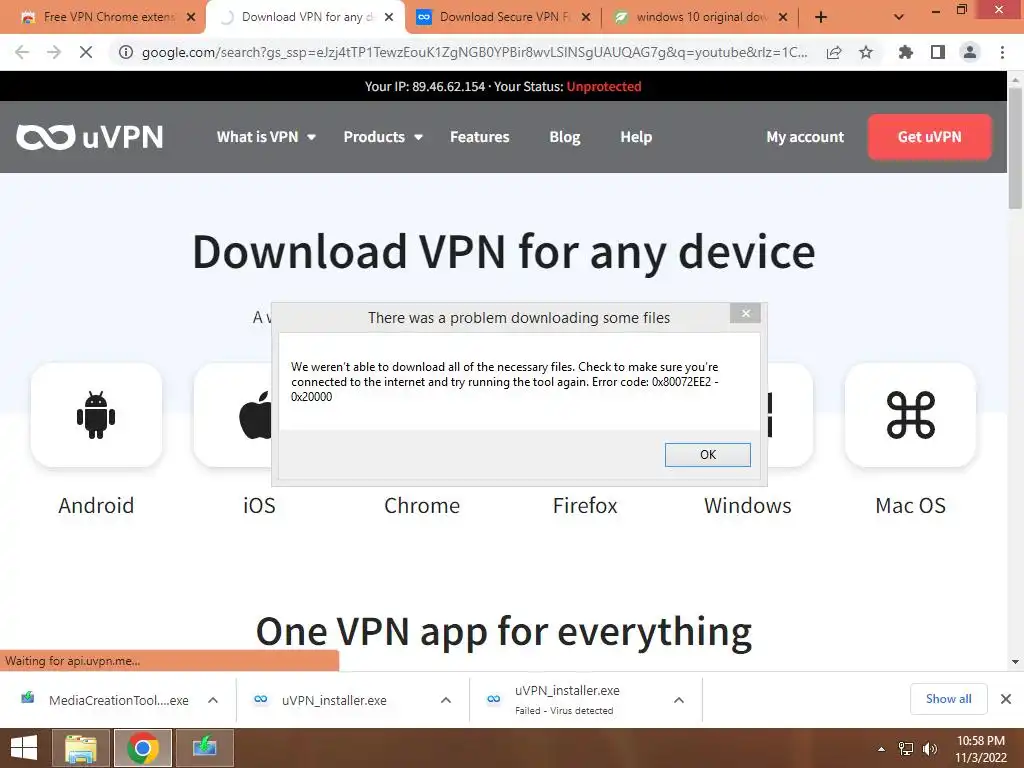Click the Firefox label under download icons
Viewport: 1024px width, 768px height.
[x=584, y=505]
